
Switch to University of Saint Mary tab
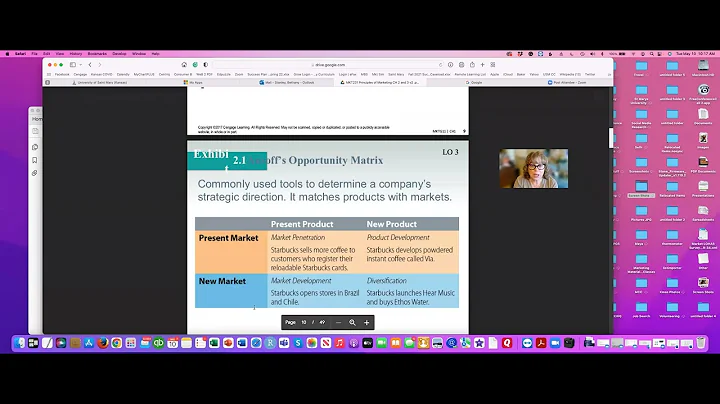point(102,83)
